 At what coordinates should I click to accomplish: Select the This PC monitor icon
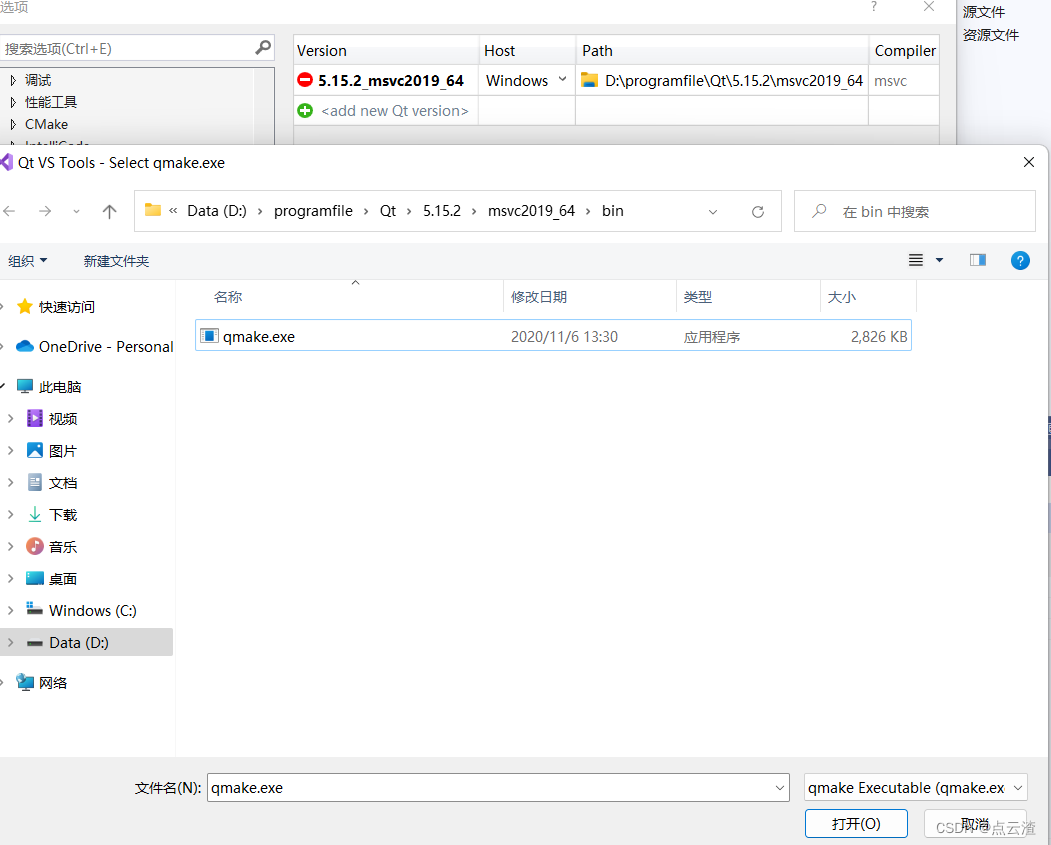pyautogui.click(x=25, y=386)
